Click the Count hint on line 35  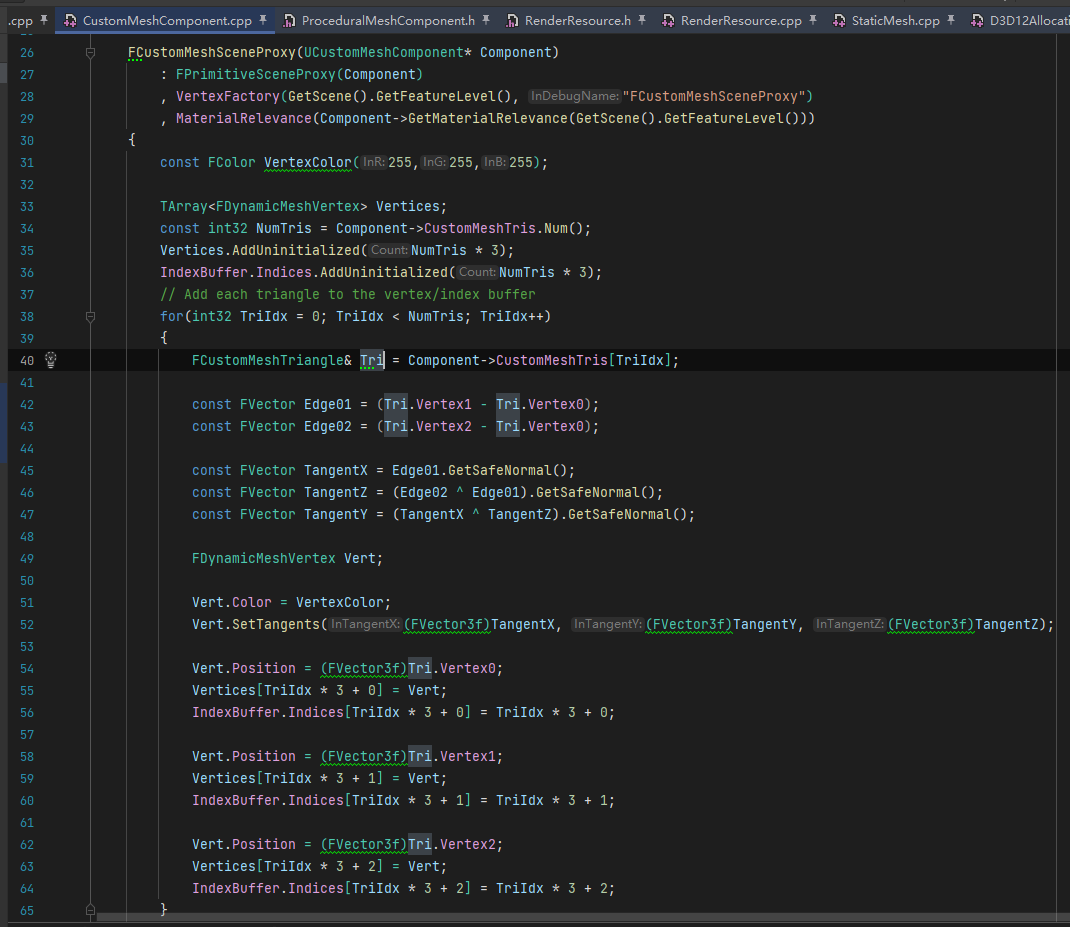[389, 251]
